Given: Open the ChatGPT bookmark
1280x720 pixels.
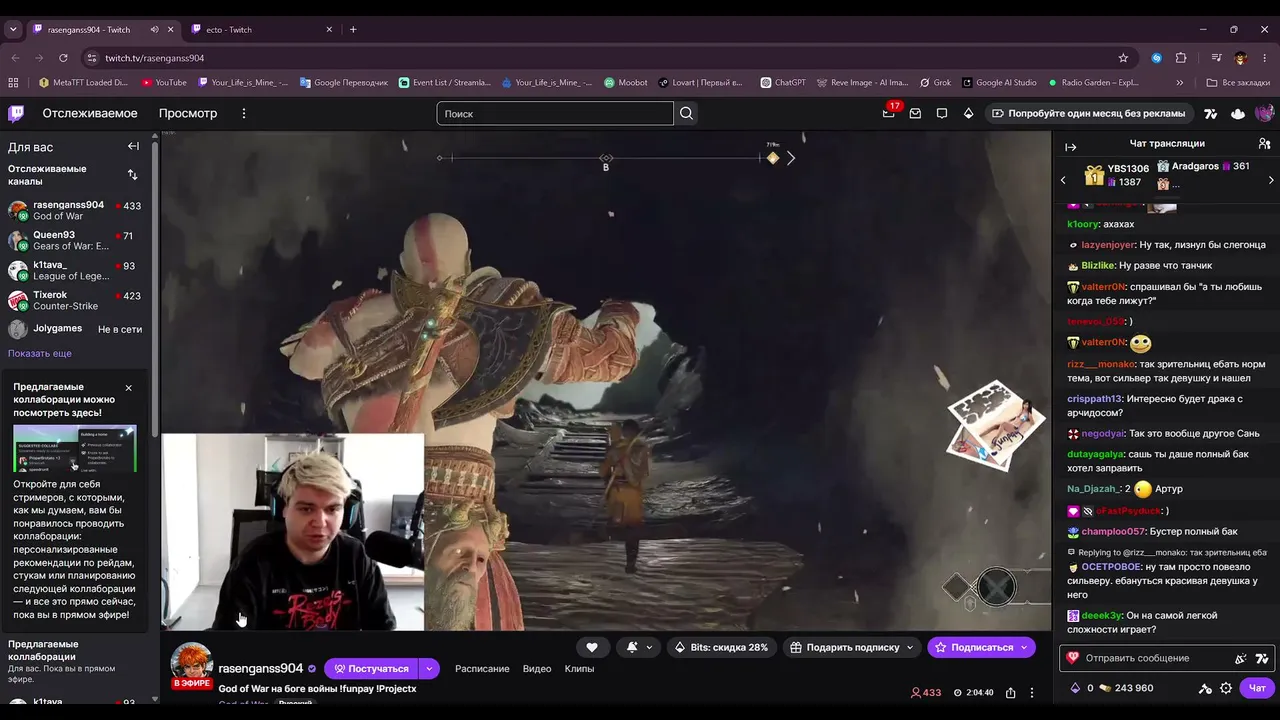Looking at the screenshot, I should (x=782, y=83).
